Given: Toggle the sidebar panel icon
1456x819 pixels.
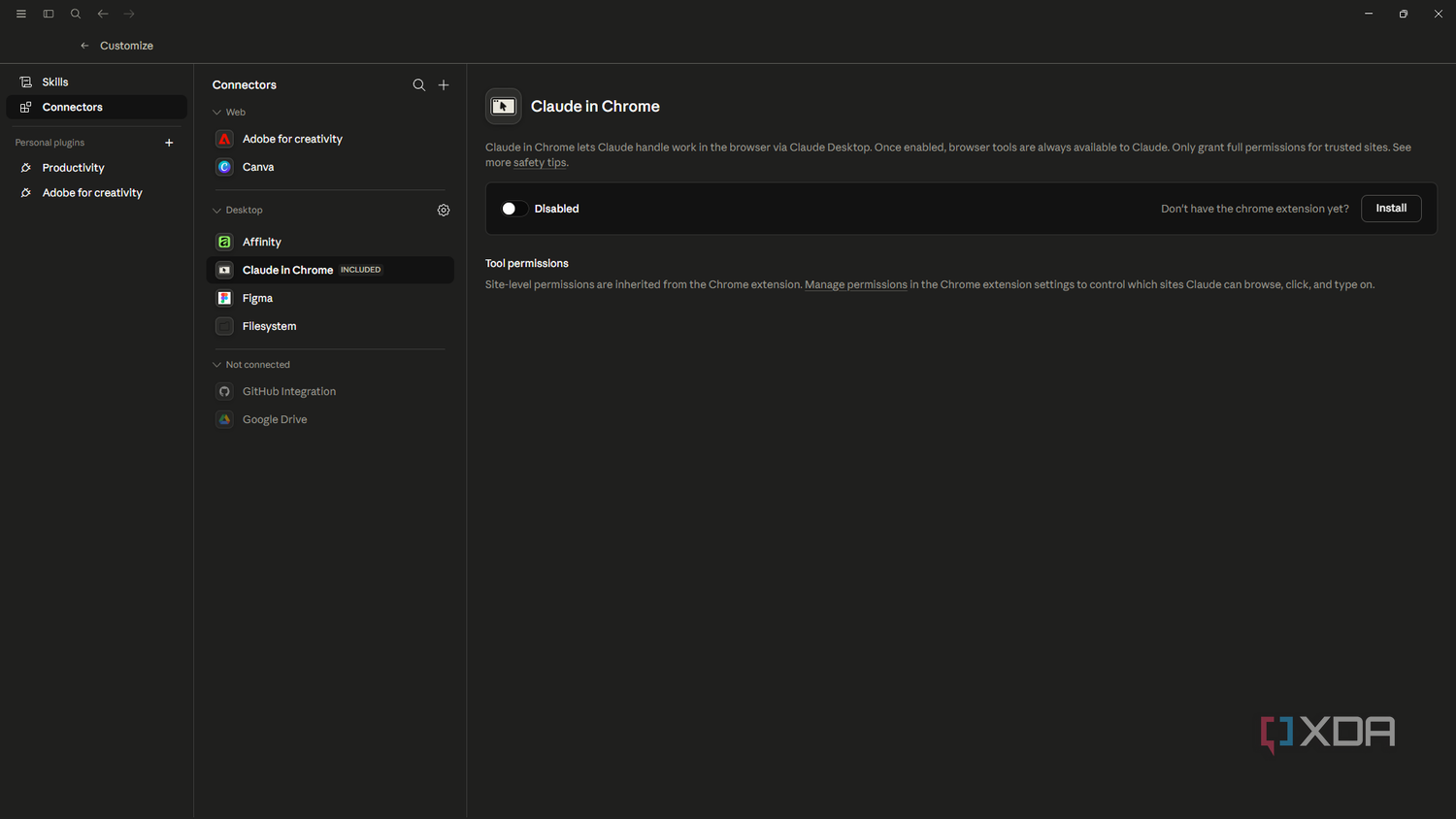Looking at the screenshot, I should [x=49, y=14].
